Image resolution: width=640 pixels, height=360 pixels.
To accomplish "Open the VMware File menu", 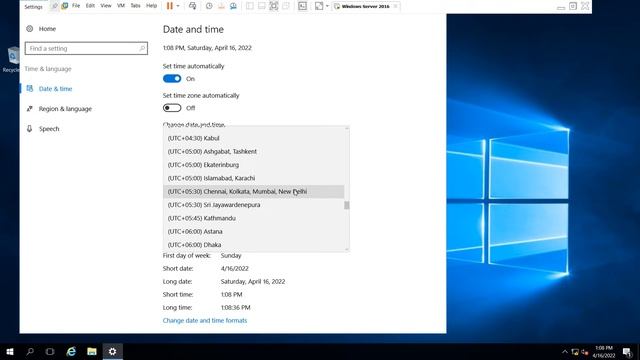I will click(76, 6).
